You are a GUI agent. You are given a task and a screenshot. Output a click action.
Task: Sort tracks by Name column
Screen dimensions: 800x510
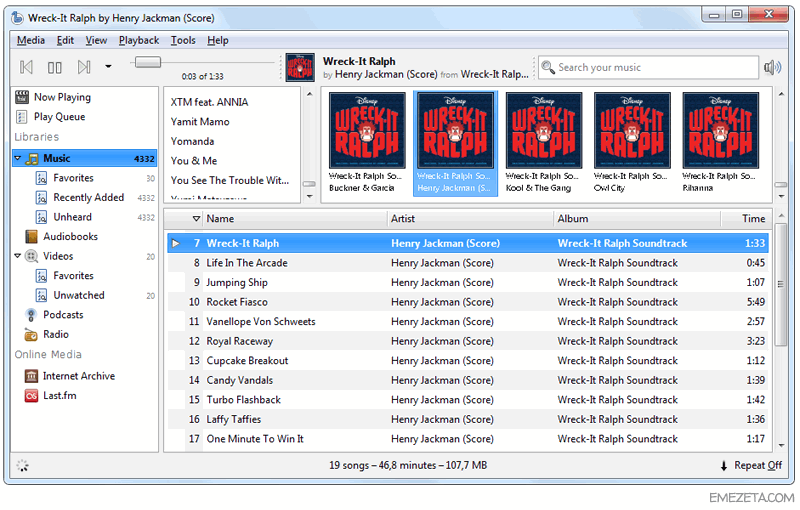coord(295,219)
